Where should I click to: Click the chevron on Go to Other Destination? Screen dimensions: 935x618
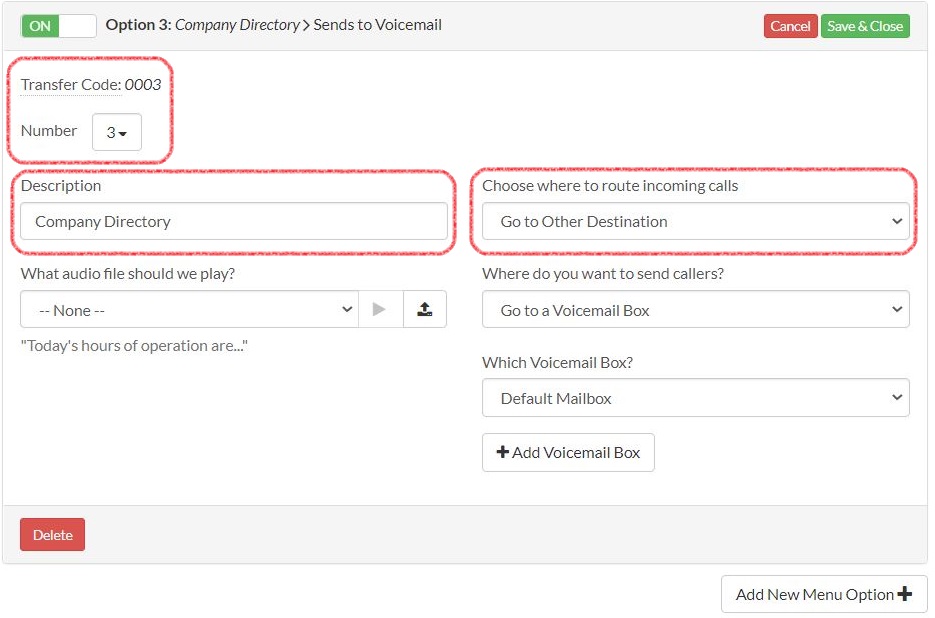point(898,221)
